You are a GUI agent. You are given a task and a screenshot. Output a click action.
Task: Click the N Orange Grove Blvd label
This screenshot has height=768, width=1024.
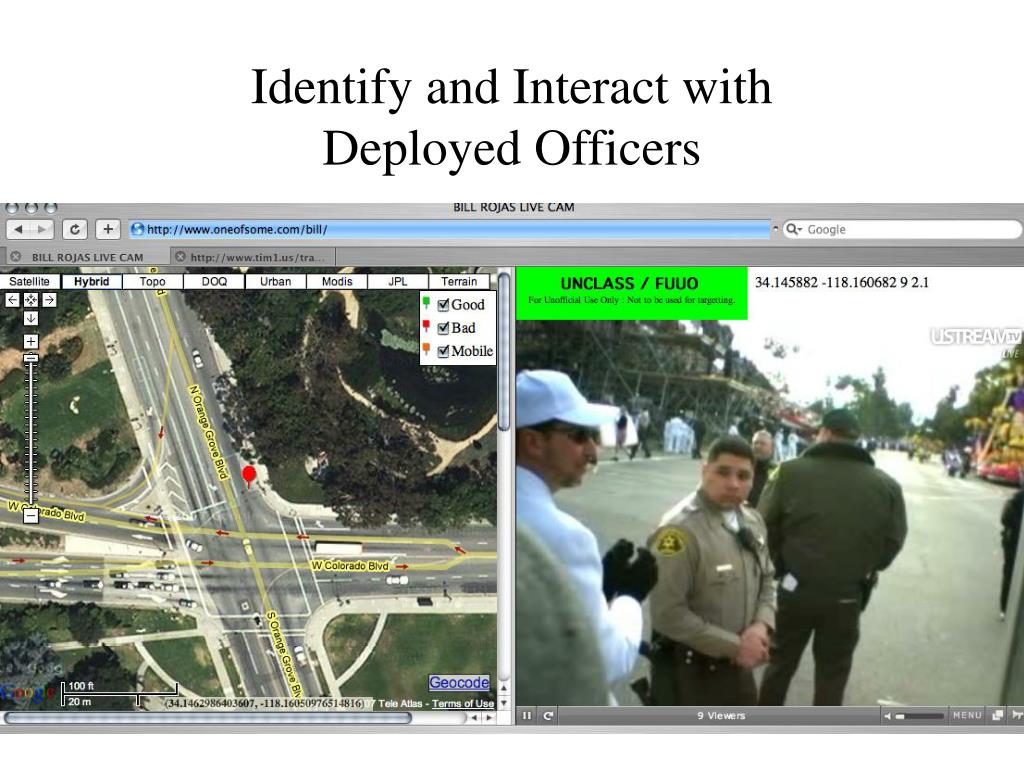(208, 432)
